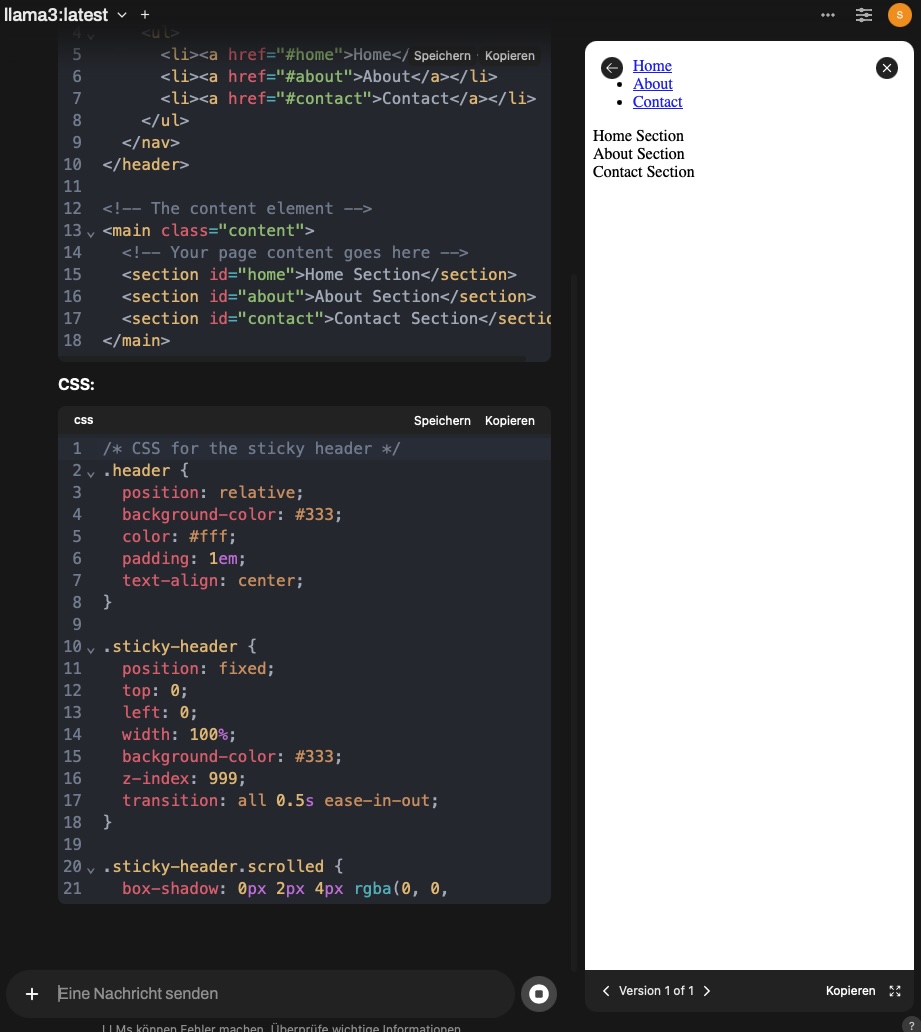The width and height of the screenshot is (921, 1032).
Task: Go to the next artifact version
Action: [x=707, y=991]
